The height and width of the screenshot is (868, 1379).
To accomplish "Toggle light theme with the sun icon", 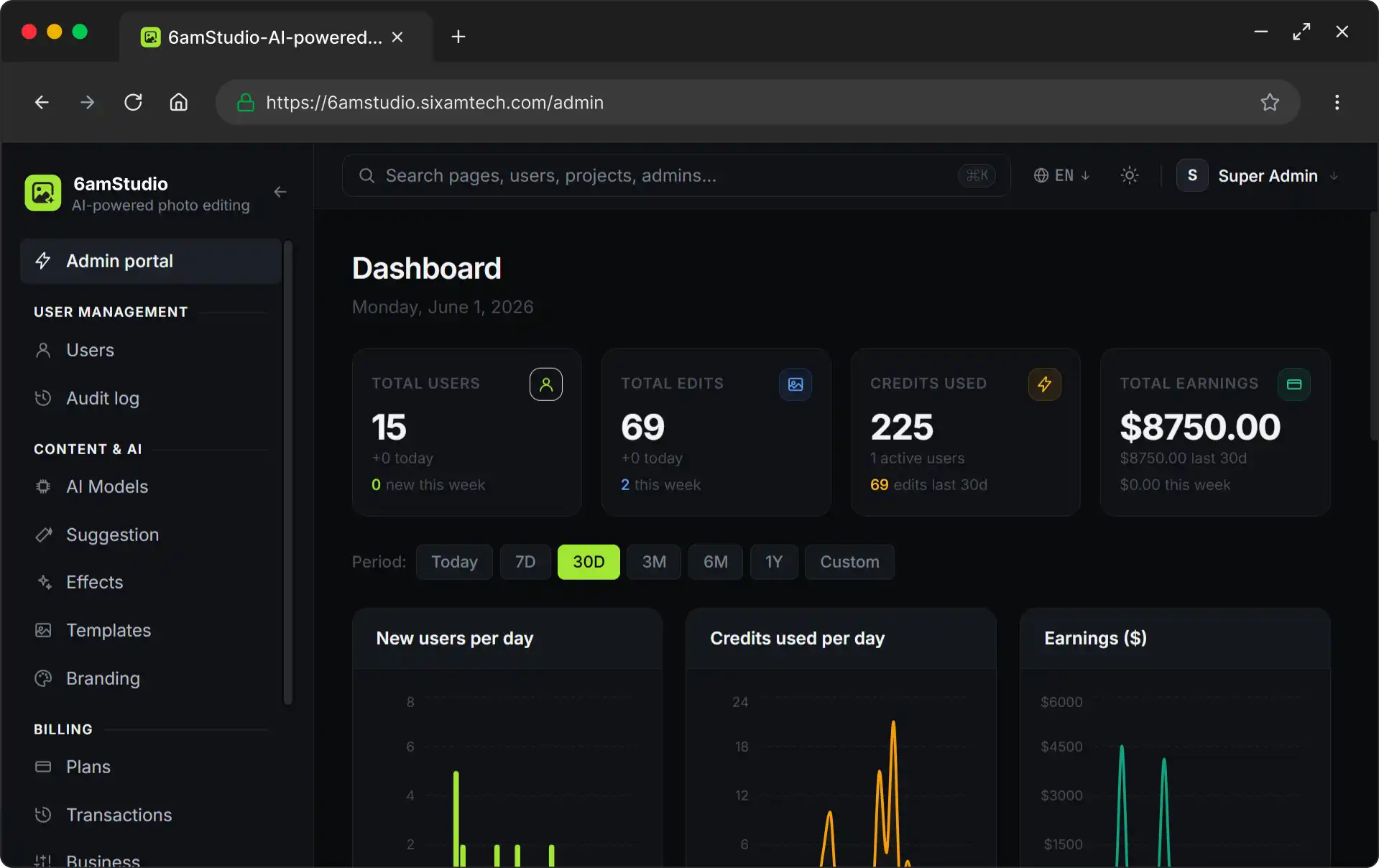I will coord(1130,175).
